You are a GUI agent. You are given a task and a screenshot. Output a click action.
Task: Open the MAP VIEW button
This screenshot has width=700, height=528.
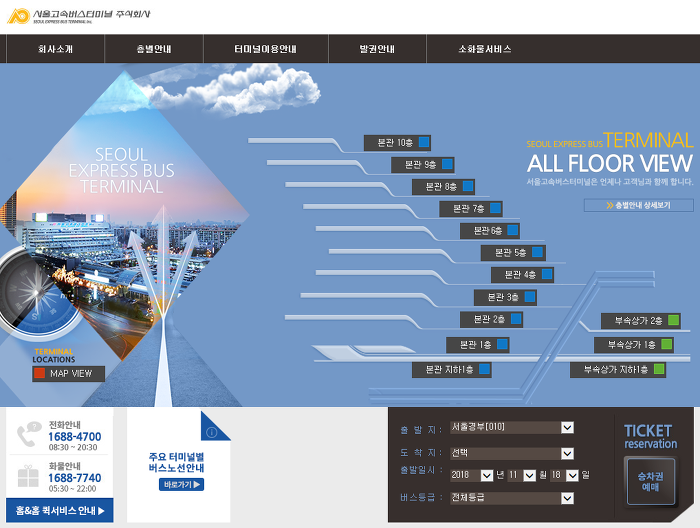[x=69, y=374]
